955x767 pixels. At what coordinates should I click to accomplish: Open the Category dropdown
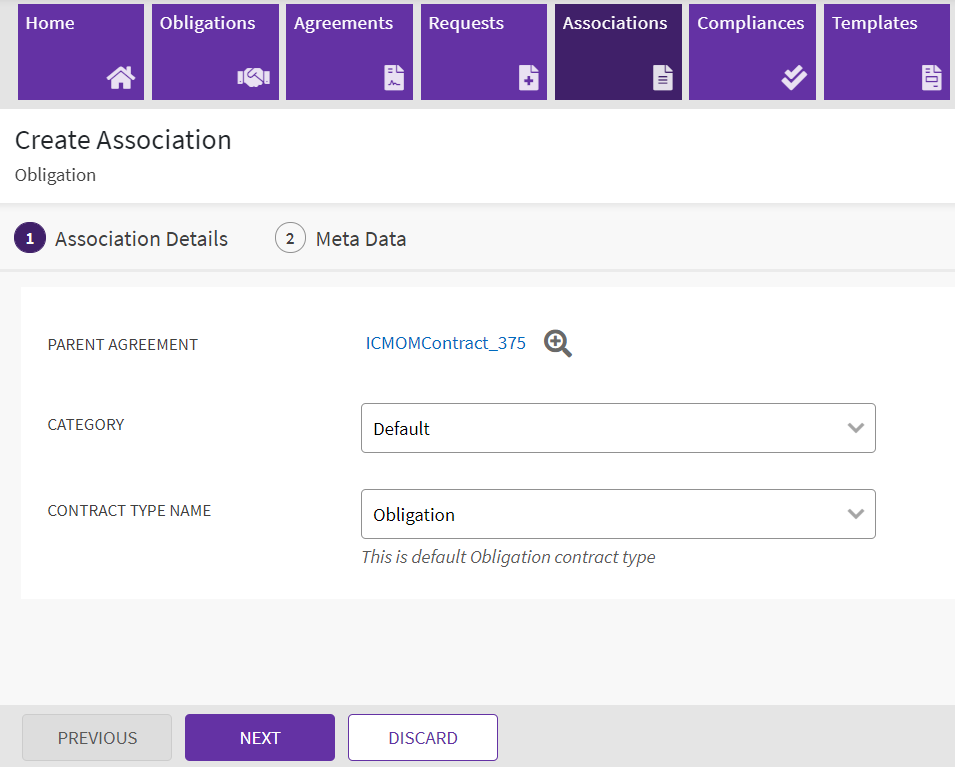(x=617, y=428)
